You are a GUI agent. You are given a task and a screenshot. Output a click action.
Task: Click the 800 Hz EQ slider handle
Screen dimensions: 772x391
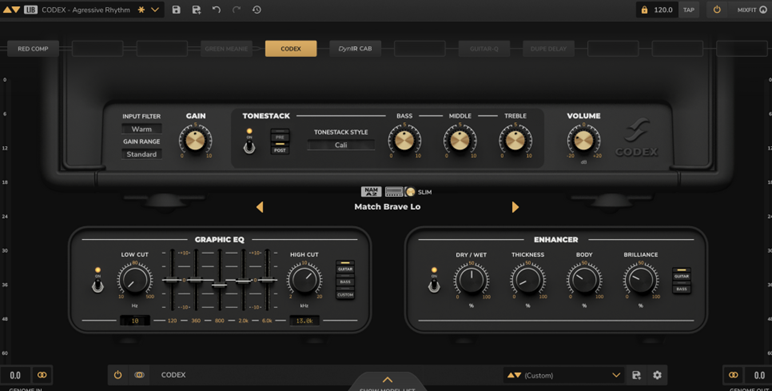tap(219, 285)
